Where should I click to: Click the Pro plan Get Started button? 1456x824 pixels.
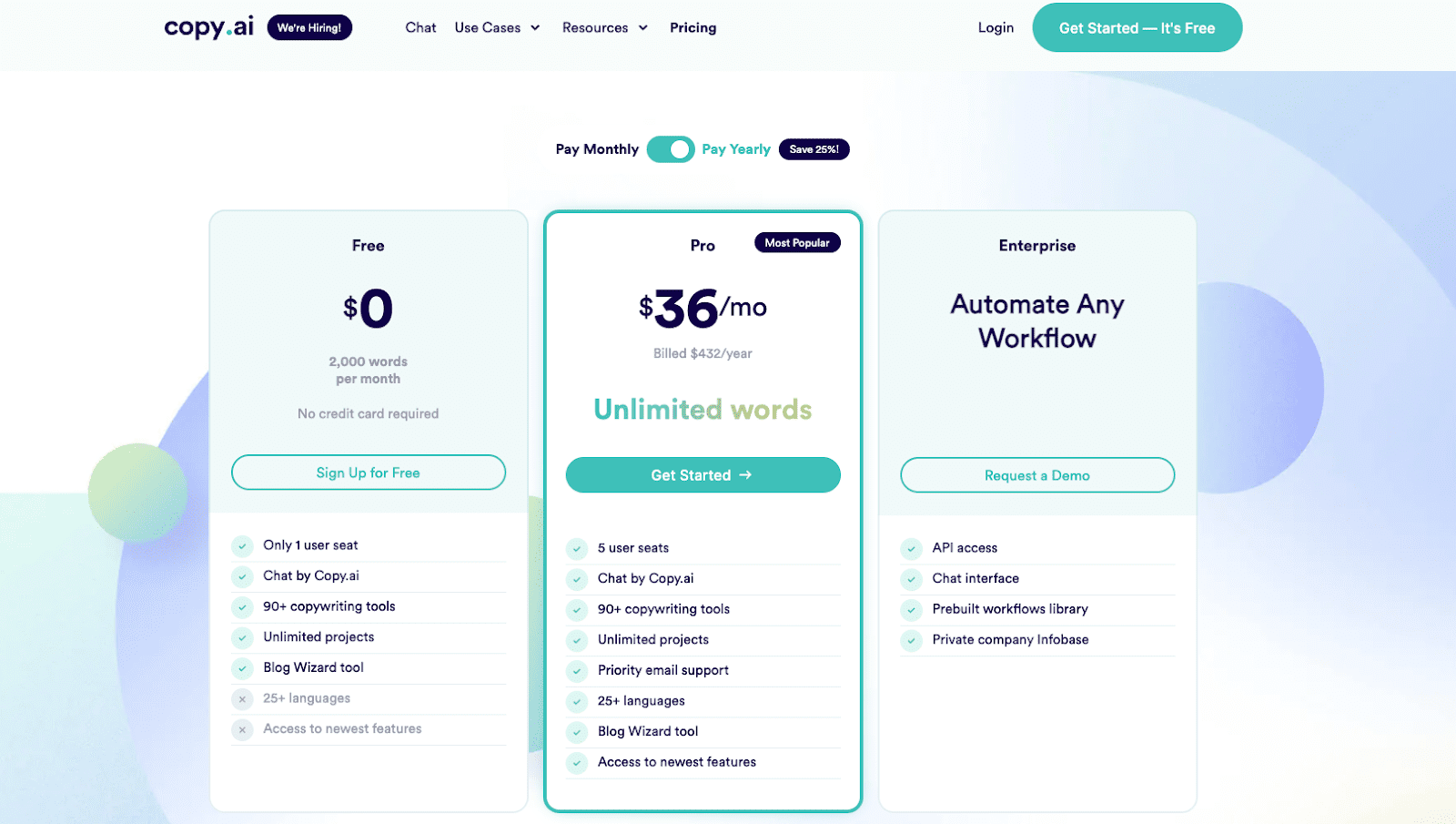[703, 474]
